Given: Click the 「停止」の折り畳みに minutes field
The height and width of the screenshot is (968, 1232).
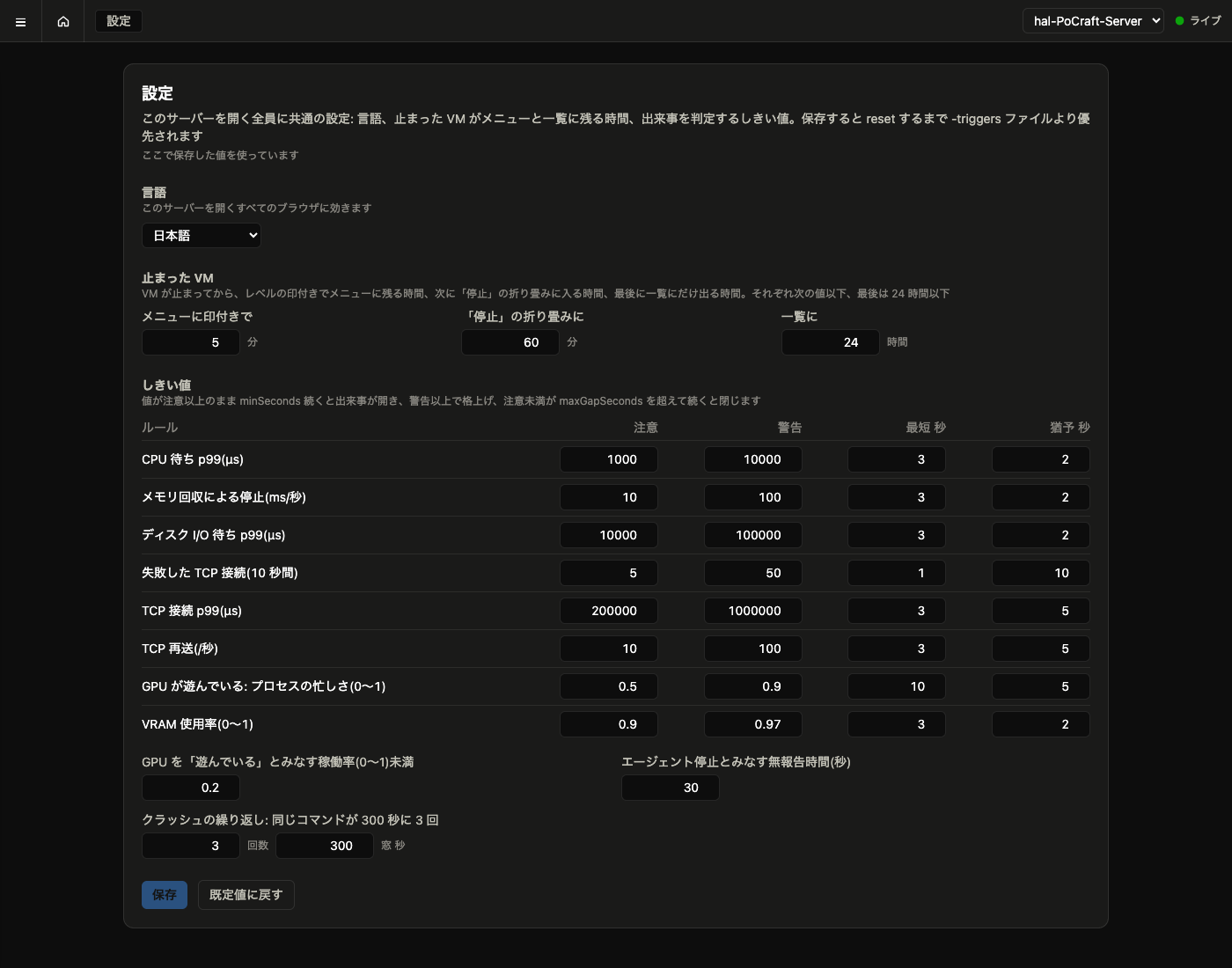Looking at the screenshot, I should pyautogui.click(x=510, y=342).
